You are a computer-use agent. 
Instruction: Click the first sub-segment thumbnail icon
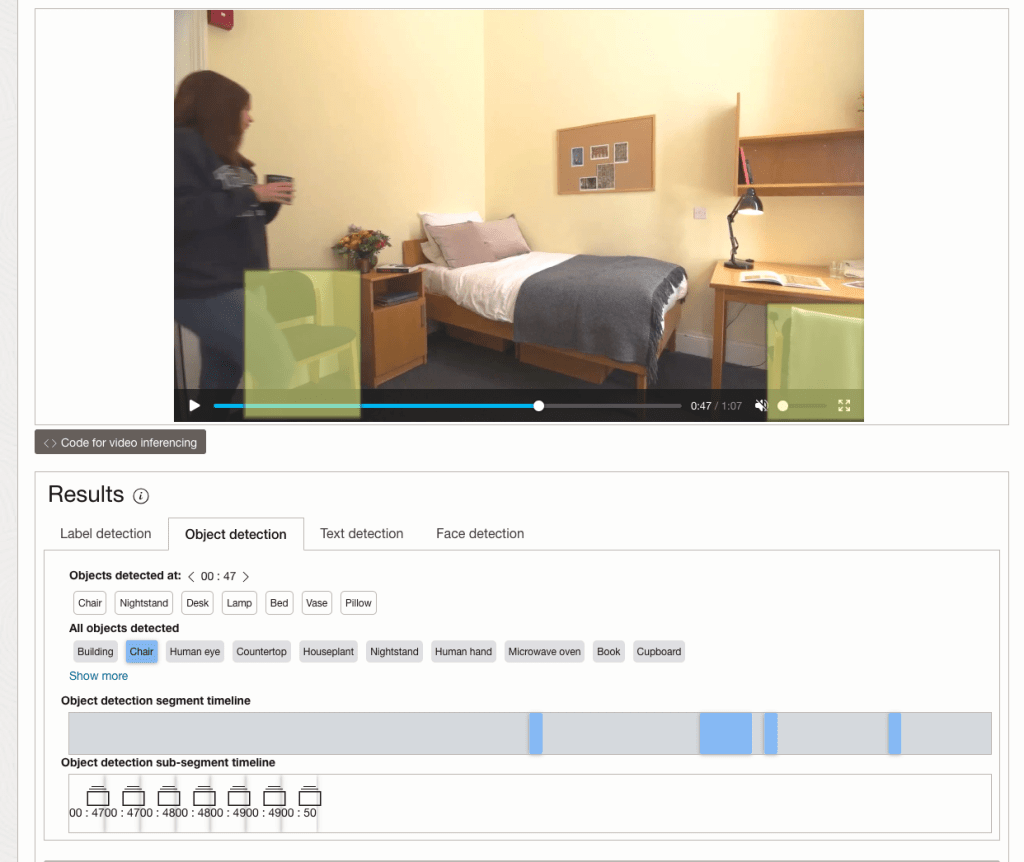(98, 797)
